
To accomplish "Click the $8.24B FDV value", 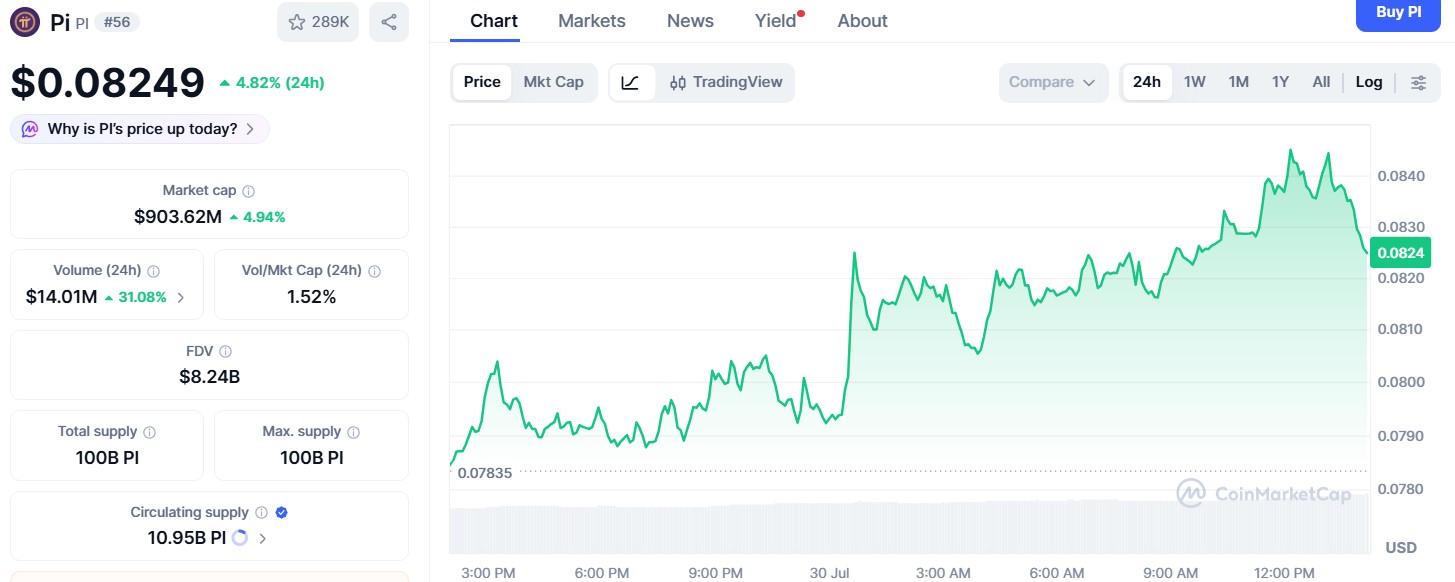I will 209,377.
